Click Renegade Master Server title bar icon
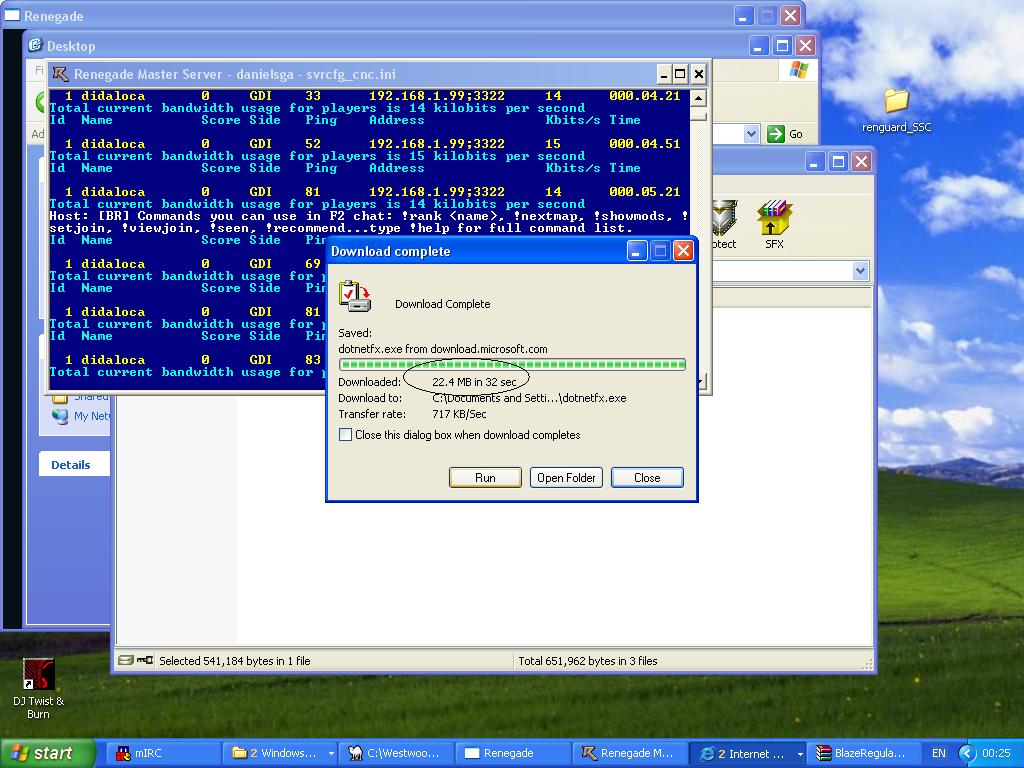This screenshot has height=768, width=1024. click(61, 74)
